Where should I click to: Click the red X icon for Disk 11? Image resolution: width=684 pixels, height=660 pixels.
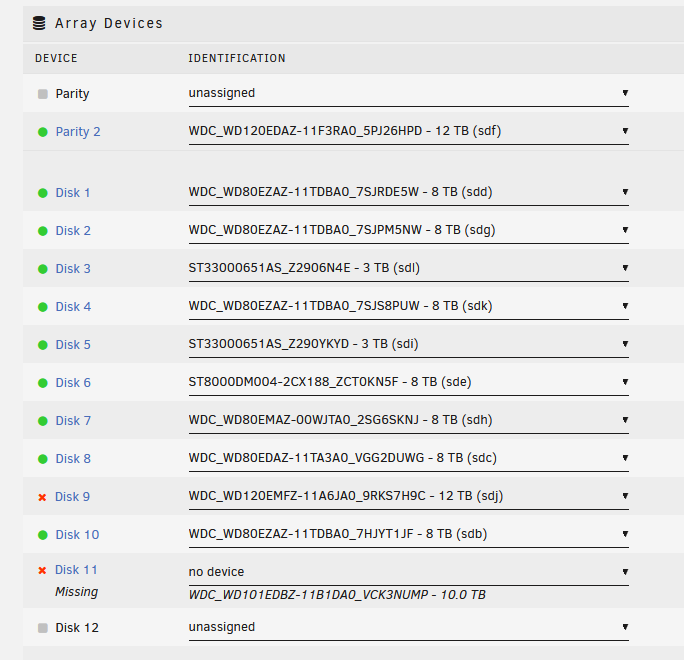point(42,570)
